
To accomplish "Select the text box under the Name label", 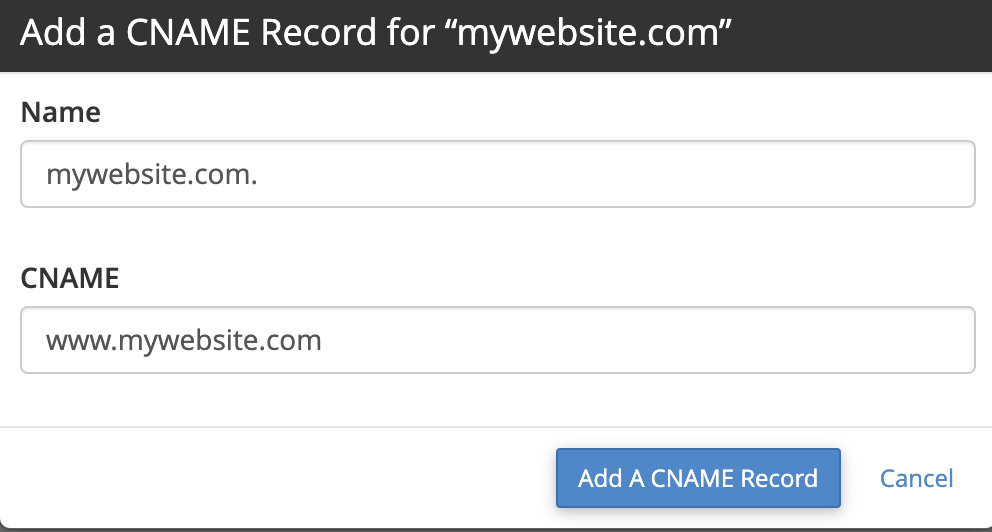I will pyautogui.click(x=497, y=174).
